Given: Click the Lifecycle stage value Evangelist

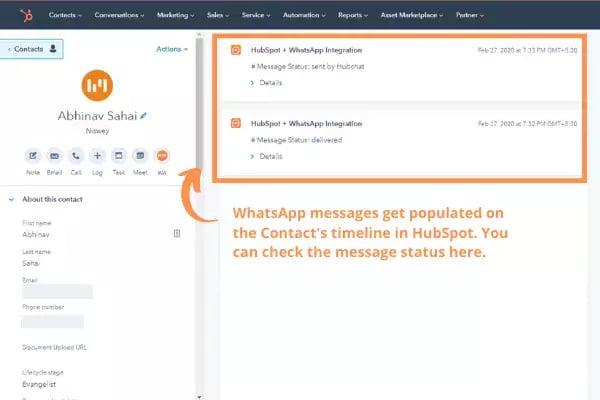Looking at the screenshot, I should [x=39, y=384].
